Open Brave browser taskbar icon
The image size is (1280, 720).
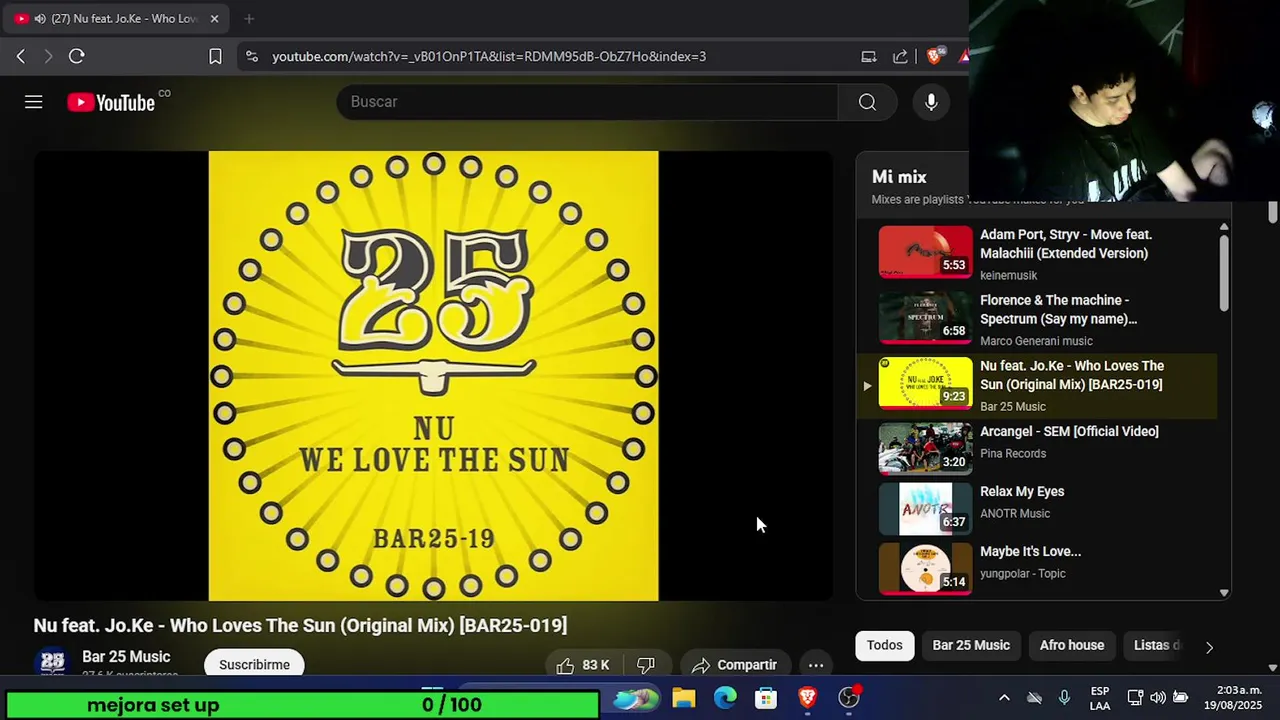pyautogui.click(x=807, y=698)
